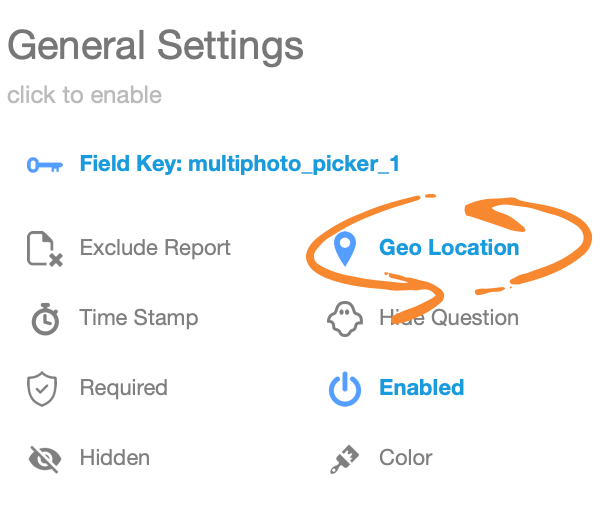Image resolution: width=606 pixels, height=518 pixels.
Task: Click the key icon beside Field Key
Action: click(45, 164)
